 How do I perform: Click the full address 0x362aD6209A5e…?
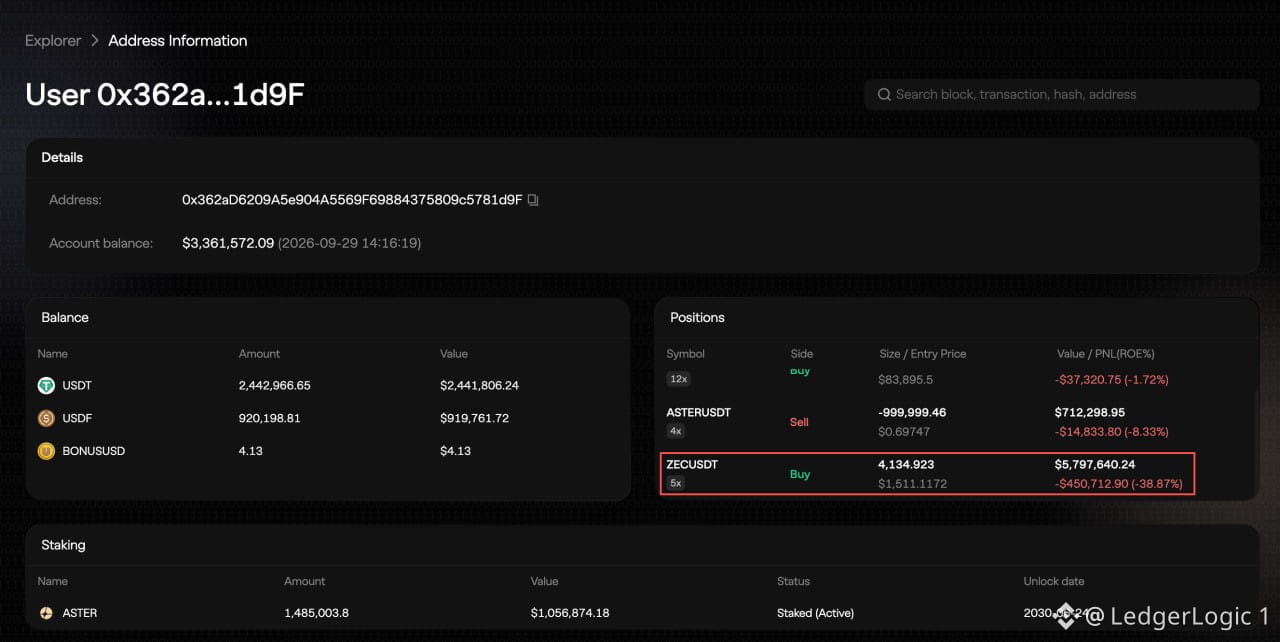click(352, 200)
